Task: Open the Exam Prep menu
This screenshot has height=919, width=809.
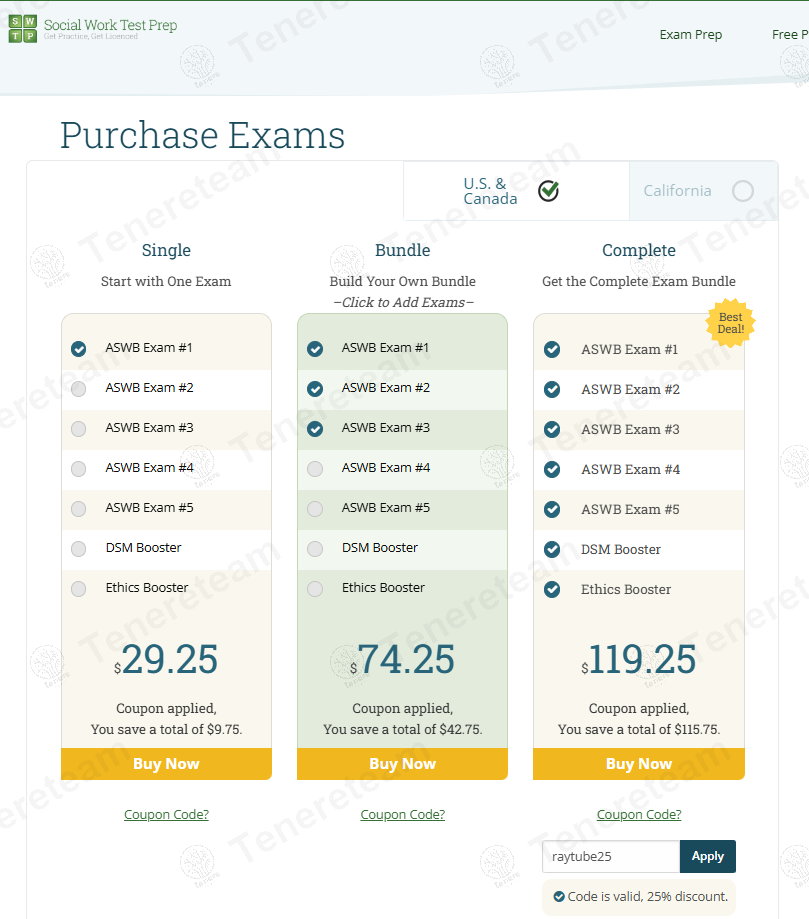Action: (690, 35)
